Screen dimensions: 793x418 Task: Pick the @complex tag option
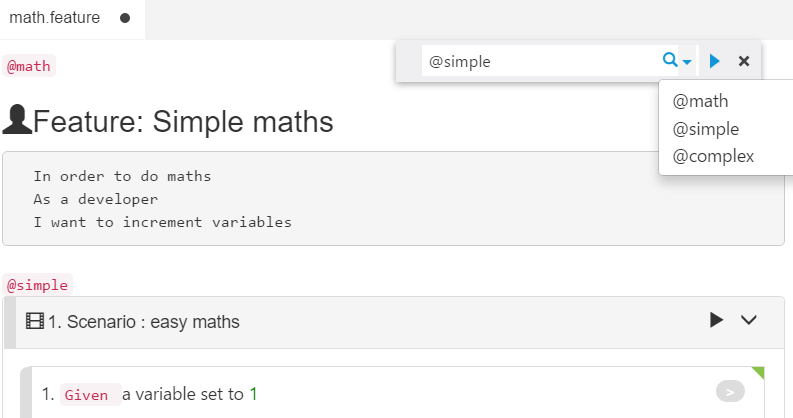tap(713, 157)
